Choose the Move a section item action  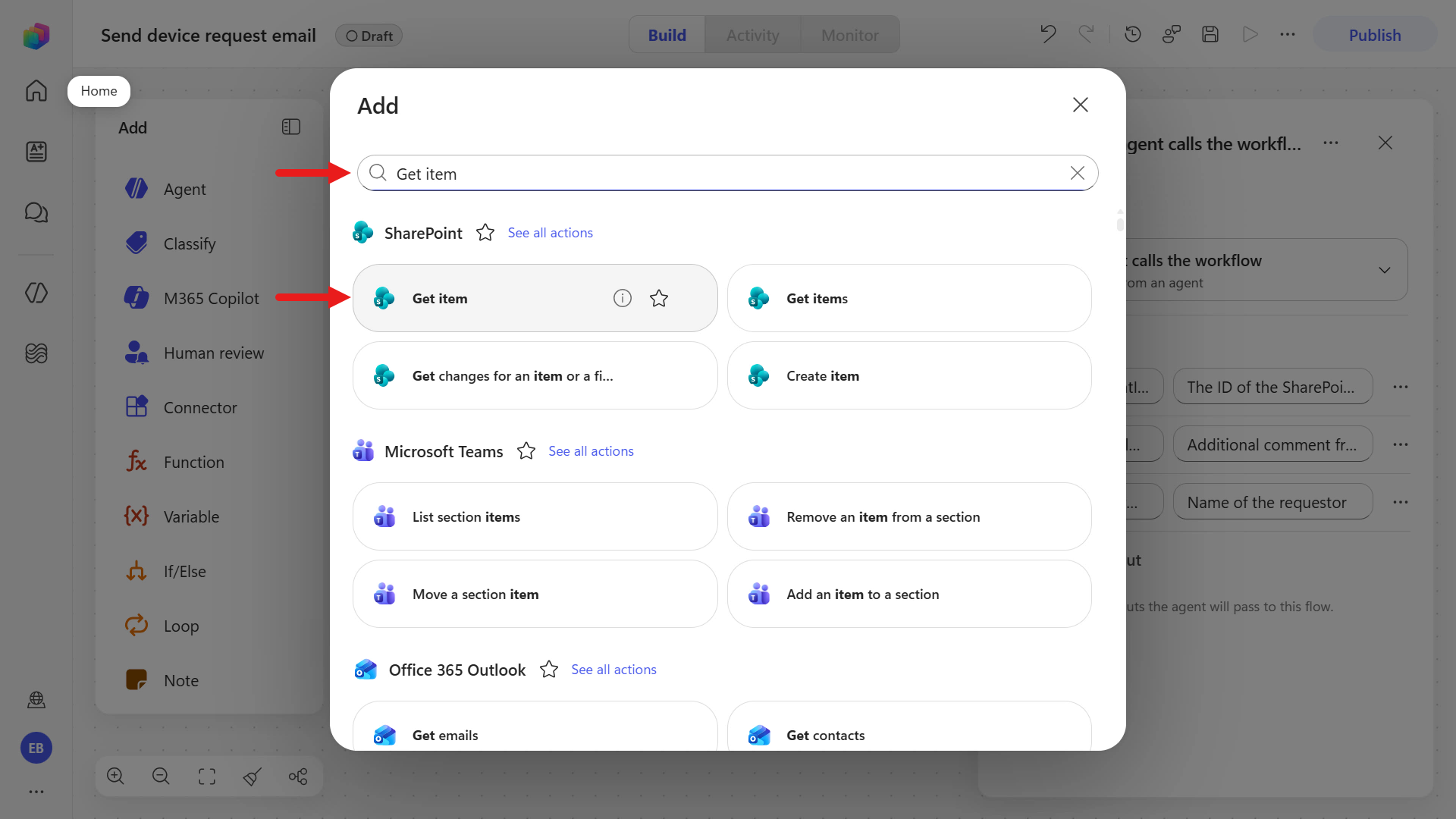[x=535, y=594]
